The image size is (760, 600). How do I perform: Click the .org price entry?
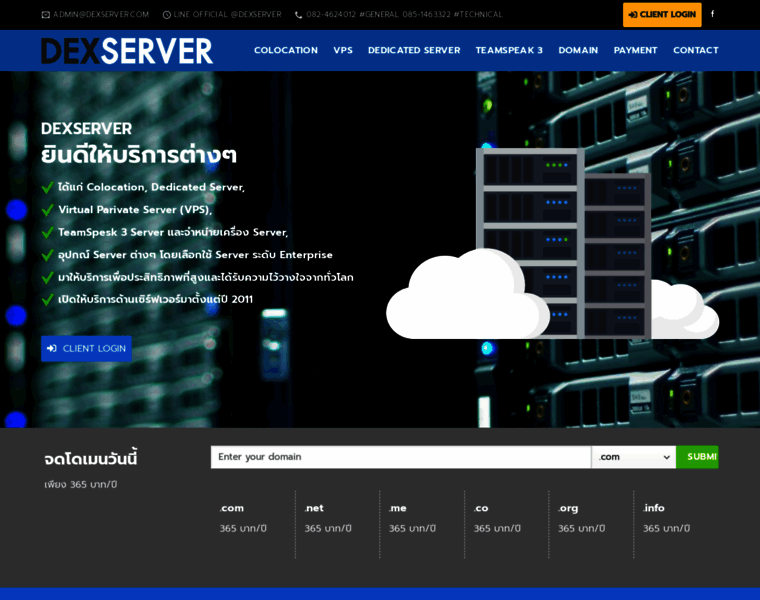coord(581,518)
